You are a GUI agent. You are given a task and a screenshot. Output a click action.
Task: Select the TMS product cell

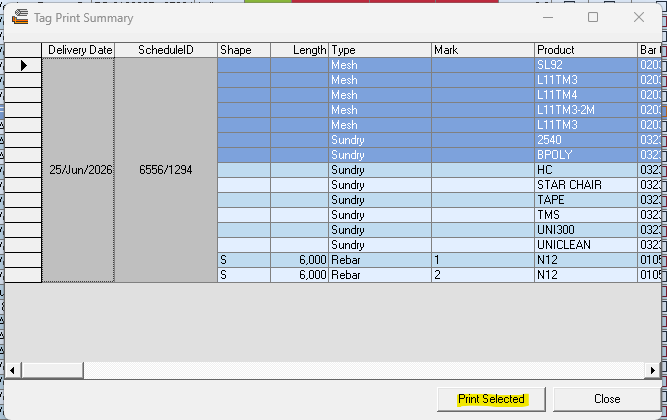click(x=586, y=215)
